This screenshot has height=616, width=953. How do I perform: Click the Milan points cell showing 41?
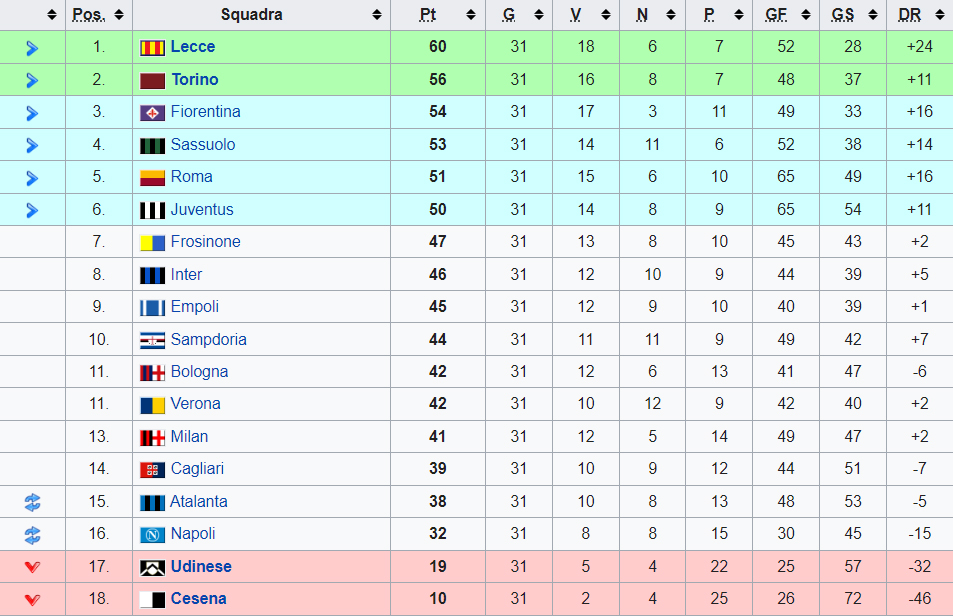point(438,437)
